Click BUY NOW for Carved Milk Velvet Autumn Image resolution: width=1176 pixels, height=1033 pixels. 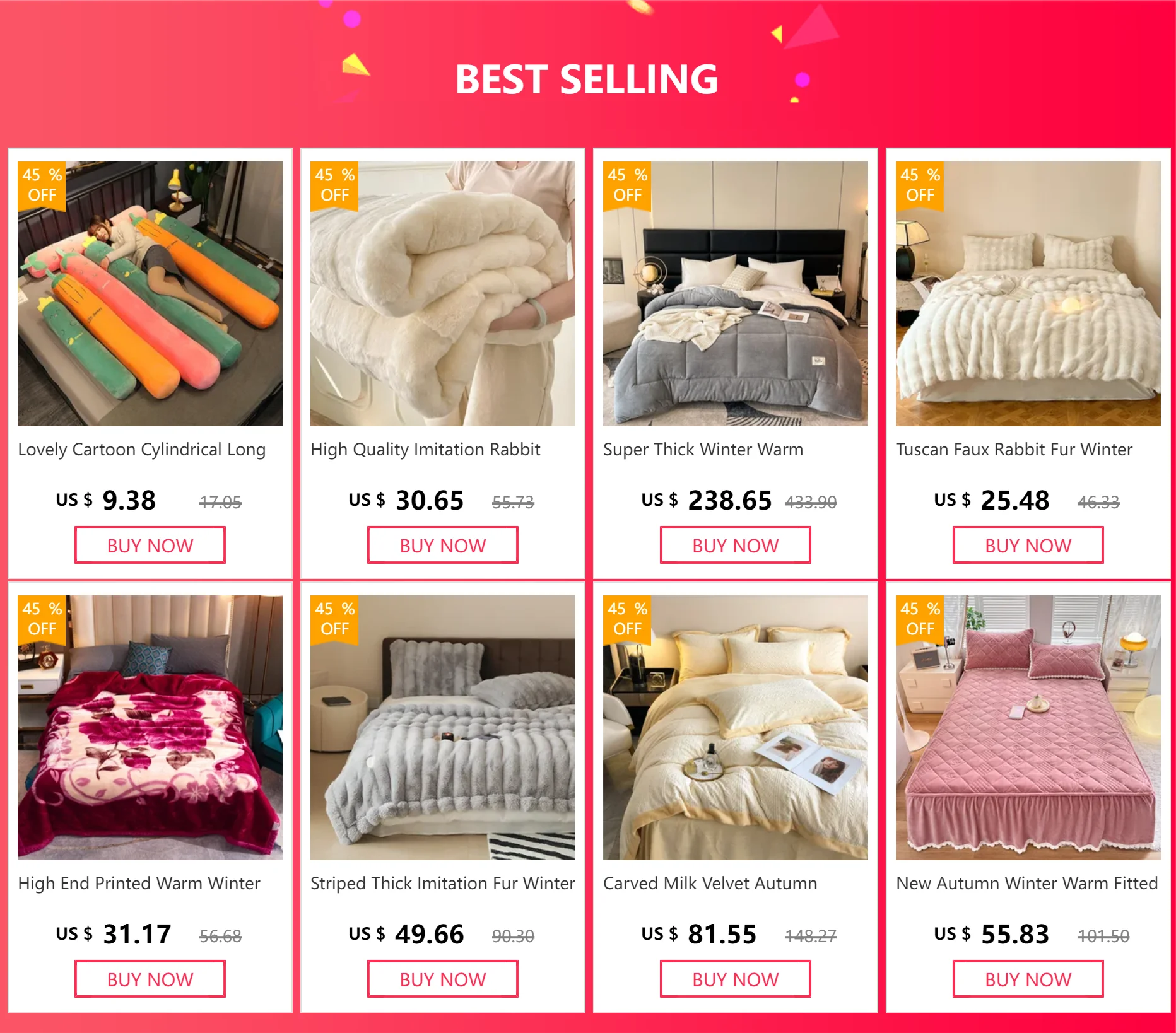[736, 979]
